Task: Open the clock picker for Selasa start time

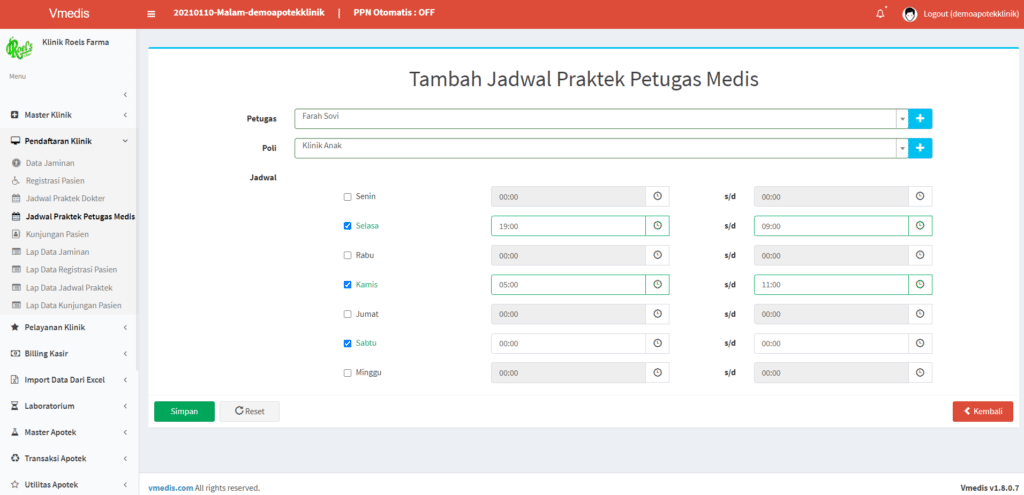Action: pos(658,226)
